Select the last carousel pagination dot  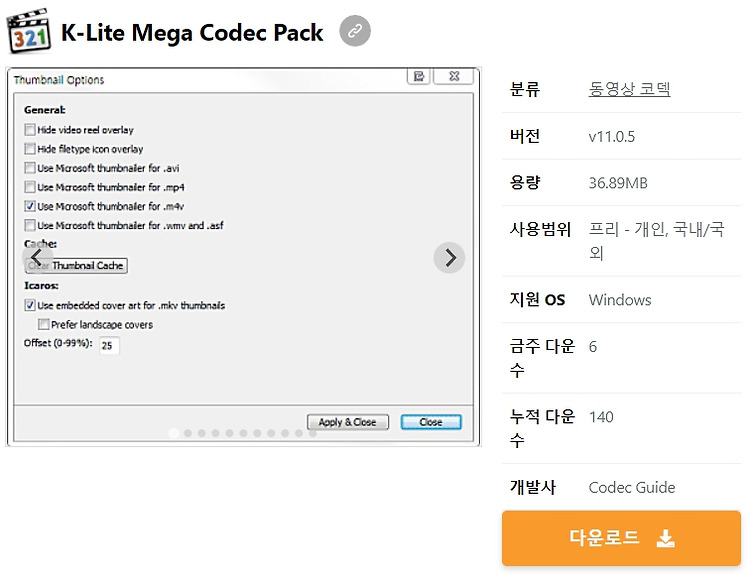(x=313, y=433)
